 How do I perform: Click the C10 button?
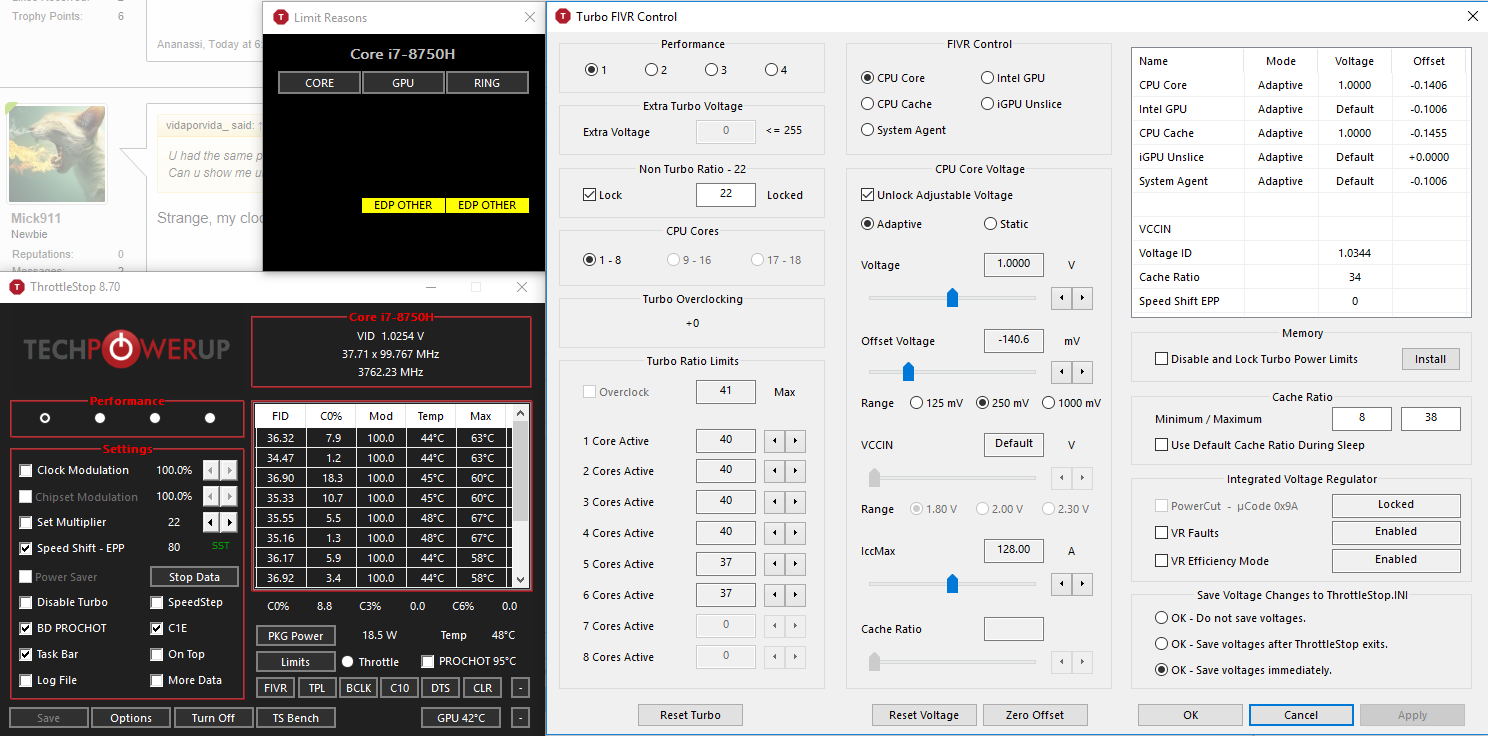point(400,688)
